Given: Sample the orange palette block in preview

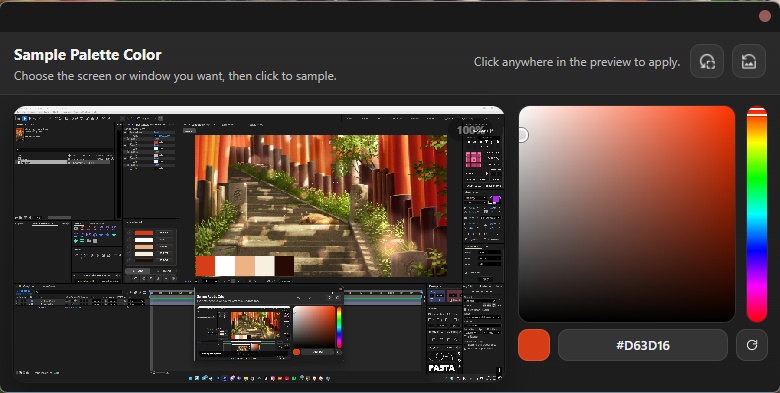Looking at the screenshot, I should [x=205, y=266].
